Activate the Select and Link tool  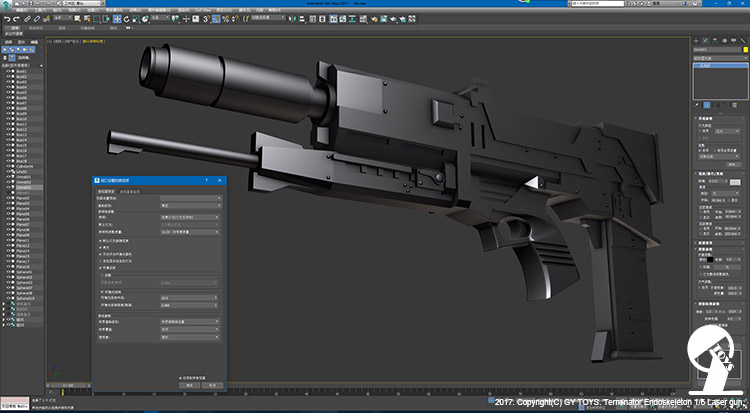(27, 19)
